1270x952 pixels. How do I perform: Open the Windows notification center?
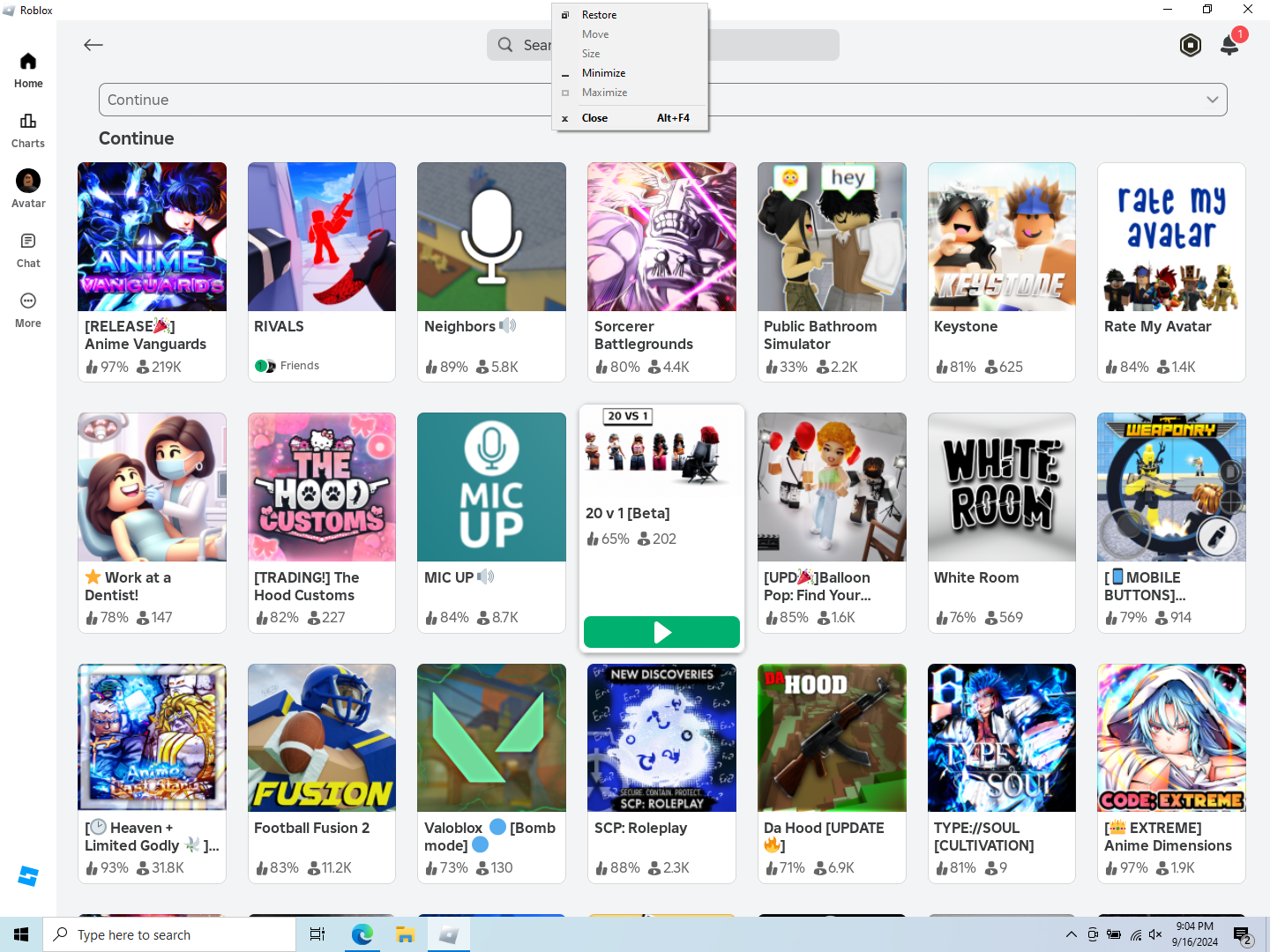point(1243,935)
